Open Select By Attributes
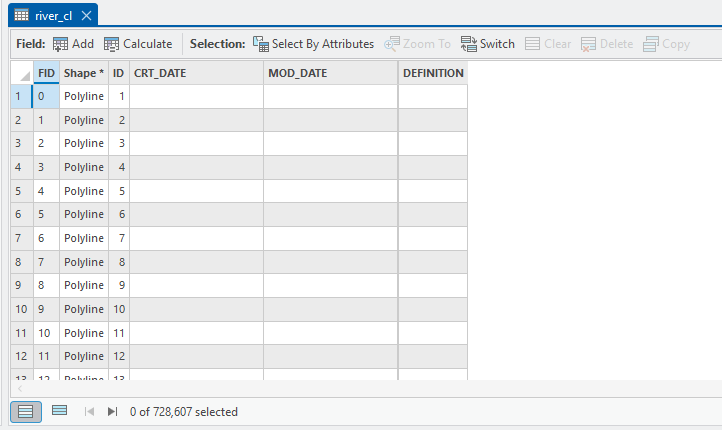This screenshot has width=722, height=430. [313, 44]
